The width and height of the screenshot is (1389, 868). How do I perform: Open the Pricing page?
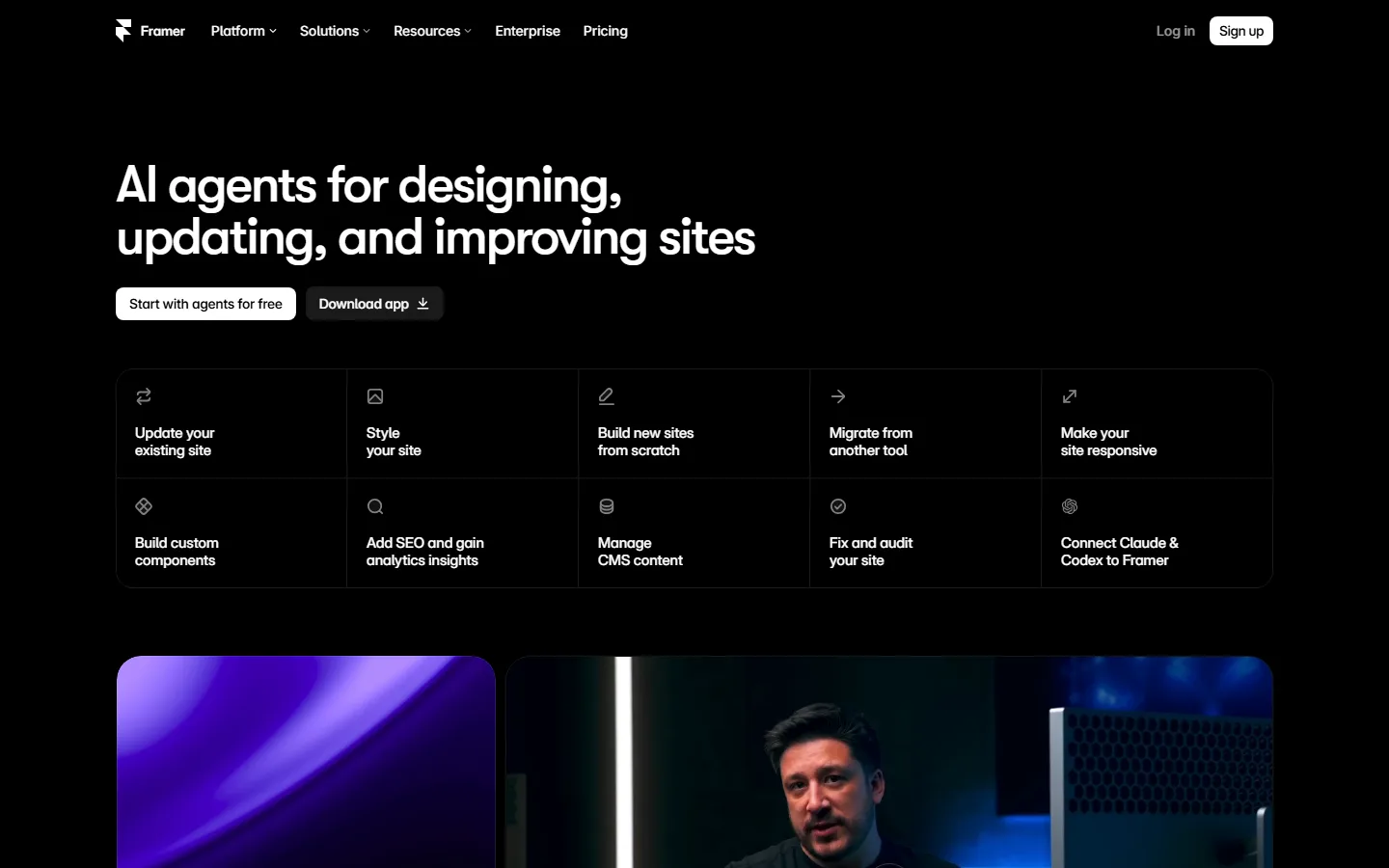point(606,31)
